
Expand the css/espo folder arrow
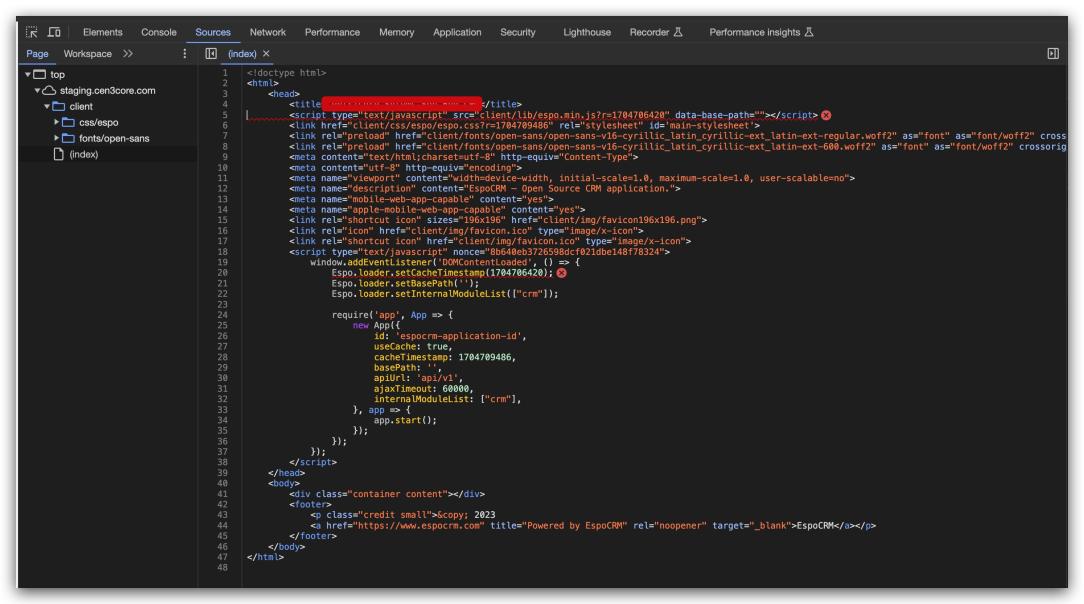click(x=57, y=122)
